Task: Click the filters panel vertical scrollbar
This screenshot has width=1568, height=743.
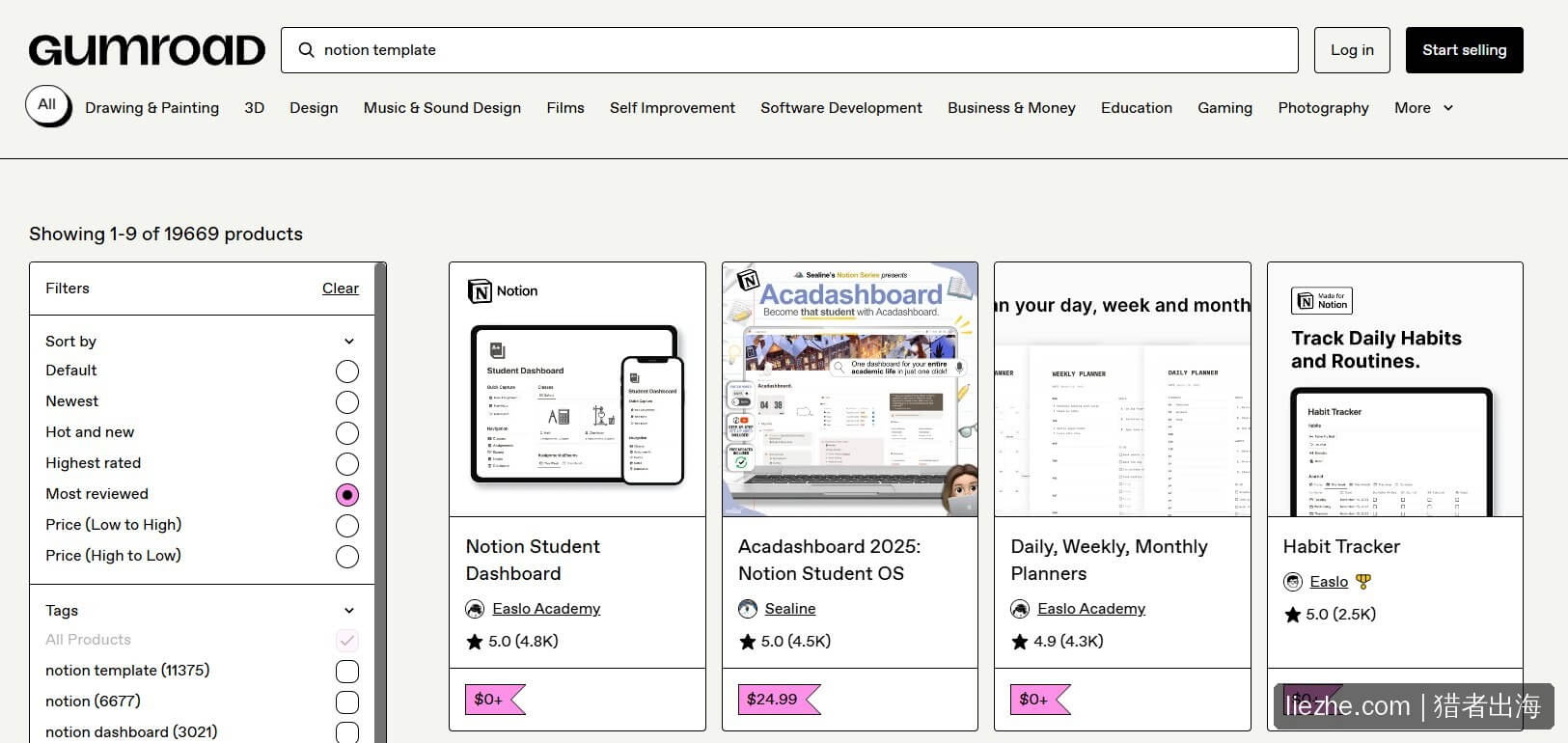Action: tap(380, 503)
